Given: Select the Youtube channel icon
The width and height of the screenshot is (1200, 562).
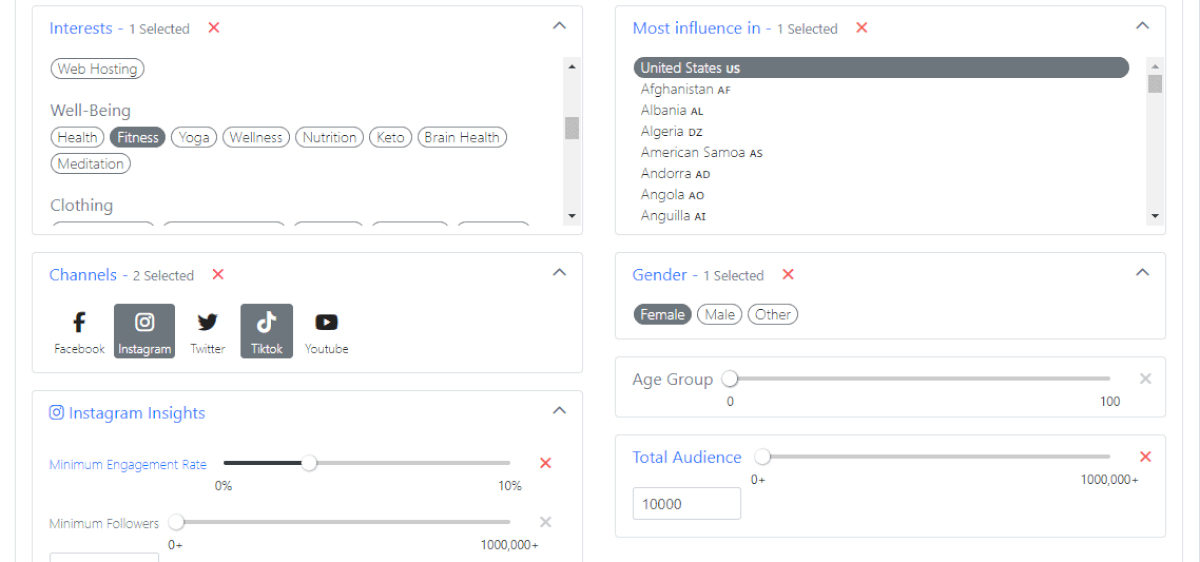Looking at the screenshot, I should pyautogui.click(x=326, y=332).
